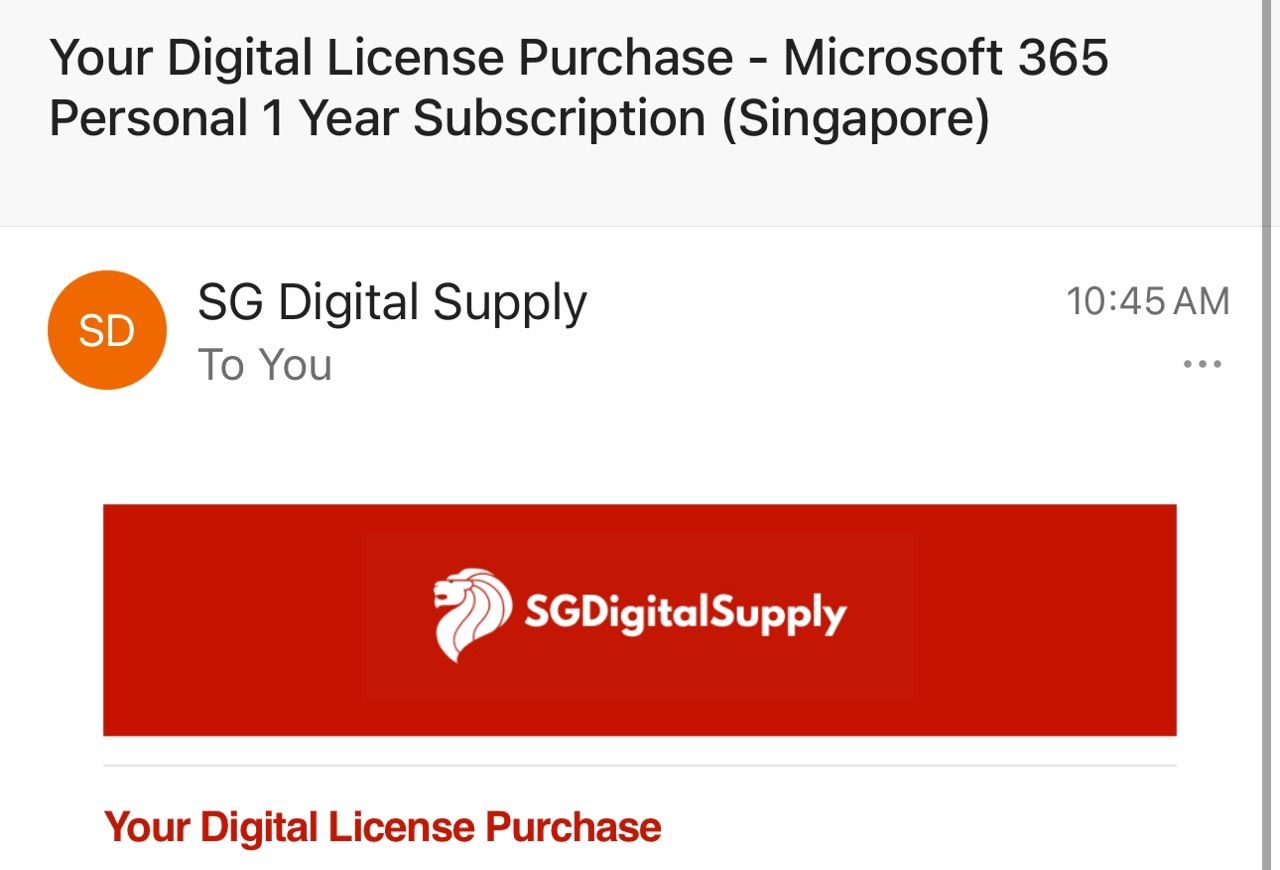Click the word "Subscription" in subject
The width and height of the screenshot is (1280, 870).
point(559,120)
